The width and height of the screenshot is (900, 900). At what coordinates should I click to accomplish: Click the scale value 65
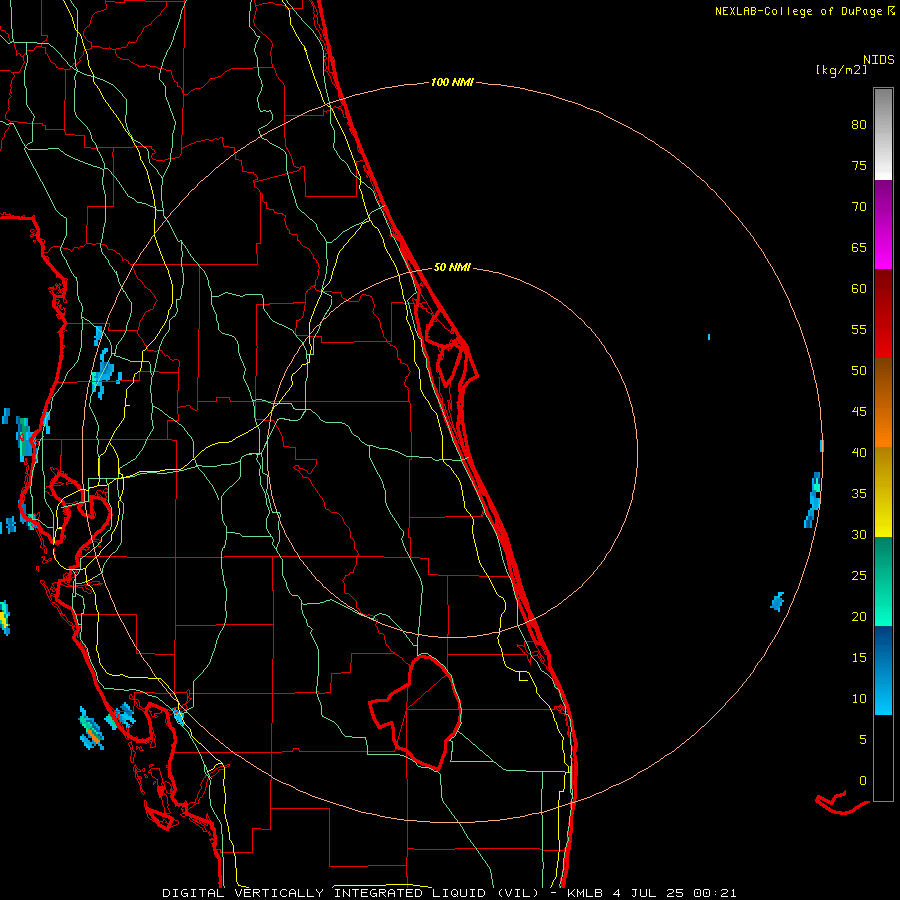point(859,247)
